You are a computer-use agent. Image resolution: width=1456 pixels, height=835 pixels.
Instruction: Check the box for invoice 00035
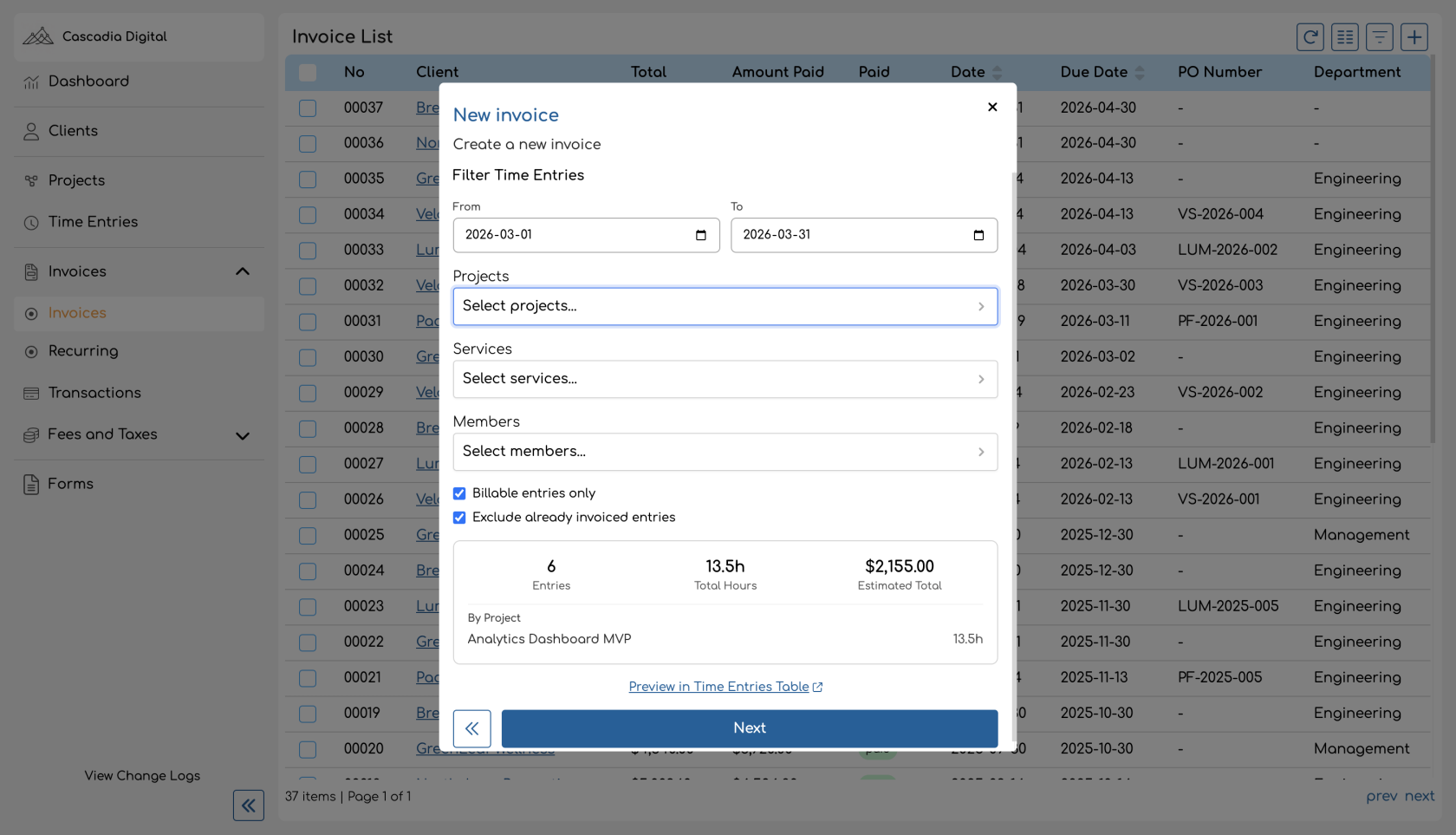308,179
